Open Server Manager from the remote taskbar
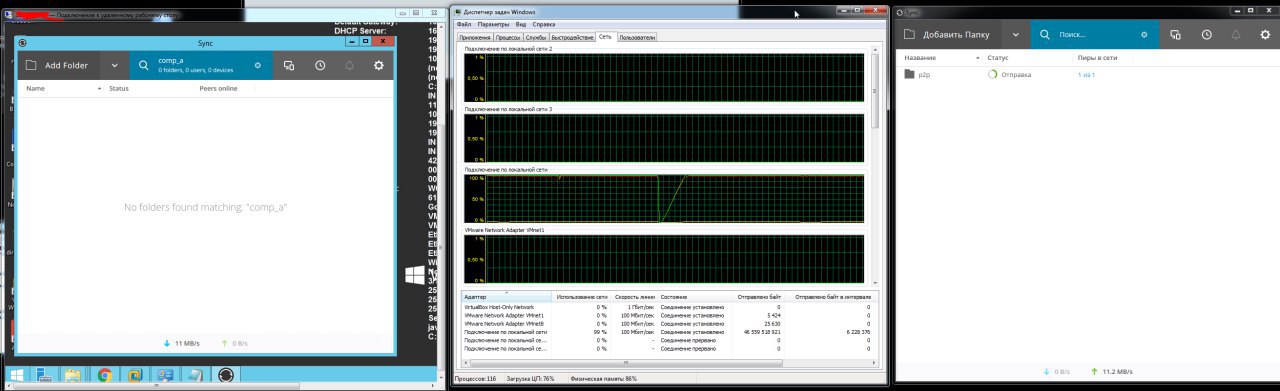The image size is (1280, 391). tap(45, 376)
